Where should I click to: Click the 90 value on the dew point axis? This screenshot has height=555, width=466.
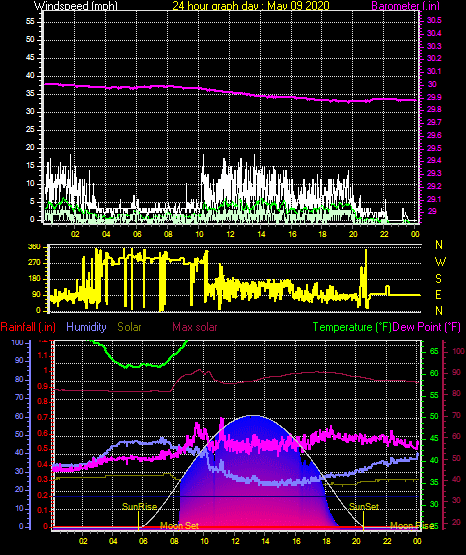tap(456, 372)
